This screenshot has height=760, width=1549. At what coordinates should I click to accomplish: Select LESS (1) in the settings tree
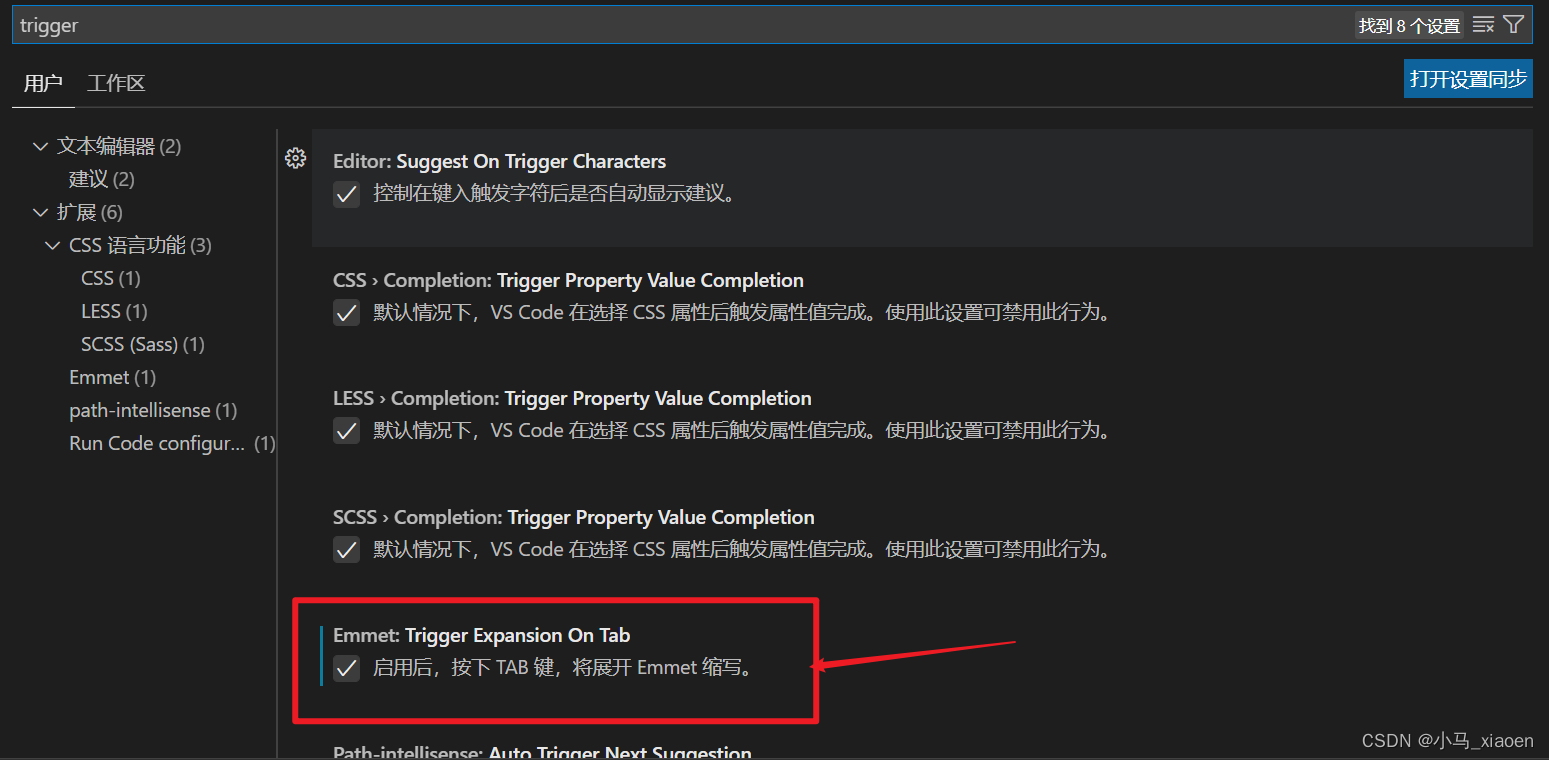click(114, 312)
